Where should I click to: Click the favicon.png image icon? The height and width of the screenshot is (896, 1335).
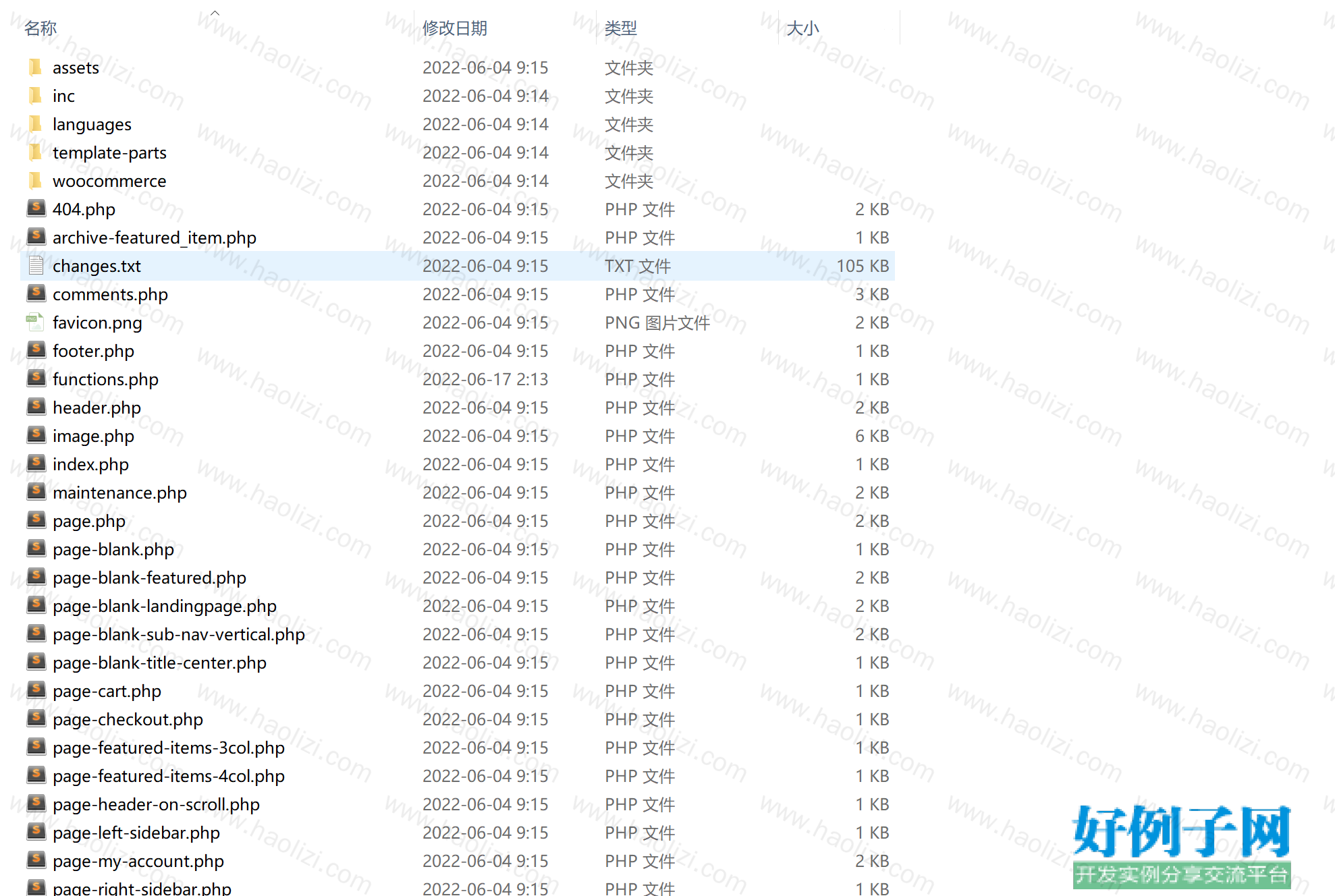[36, 323]
